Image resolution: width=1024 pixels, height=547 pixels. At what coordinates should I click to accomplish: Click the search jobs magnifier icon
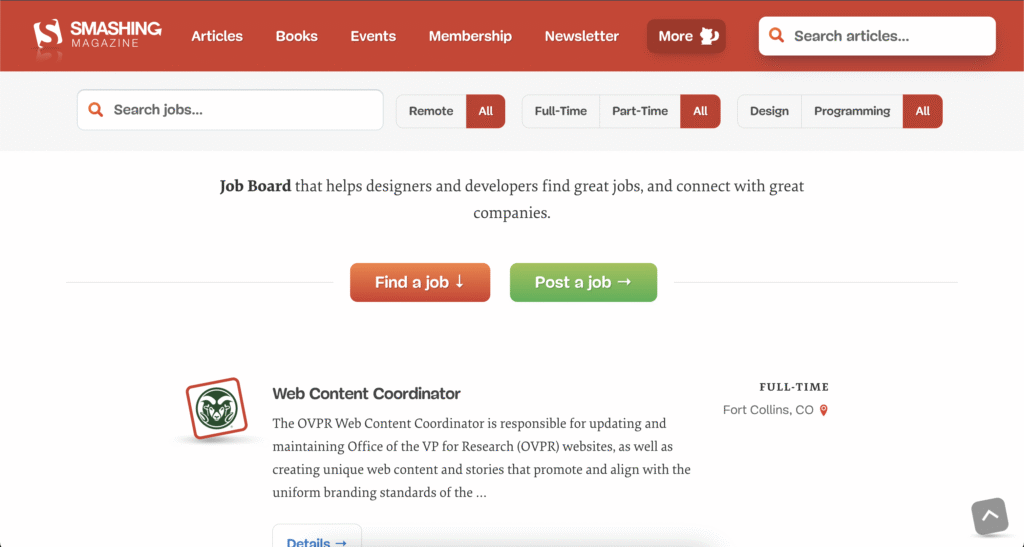tap(95, 110)
